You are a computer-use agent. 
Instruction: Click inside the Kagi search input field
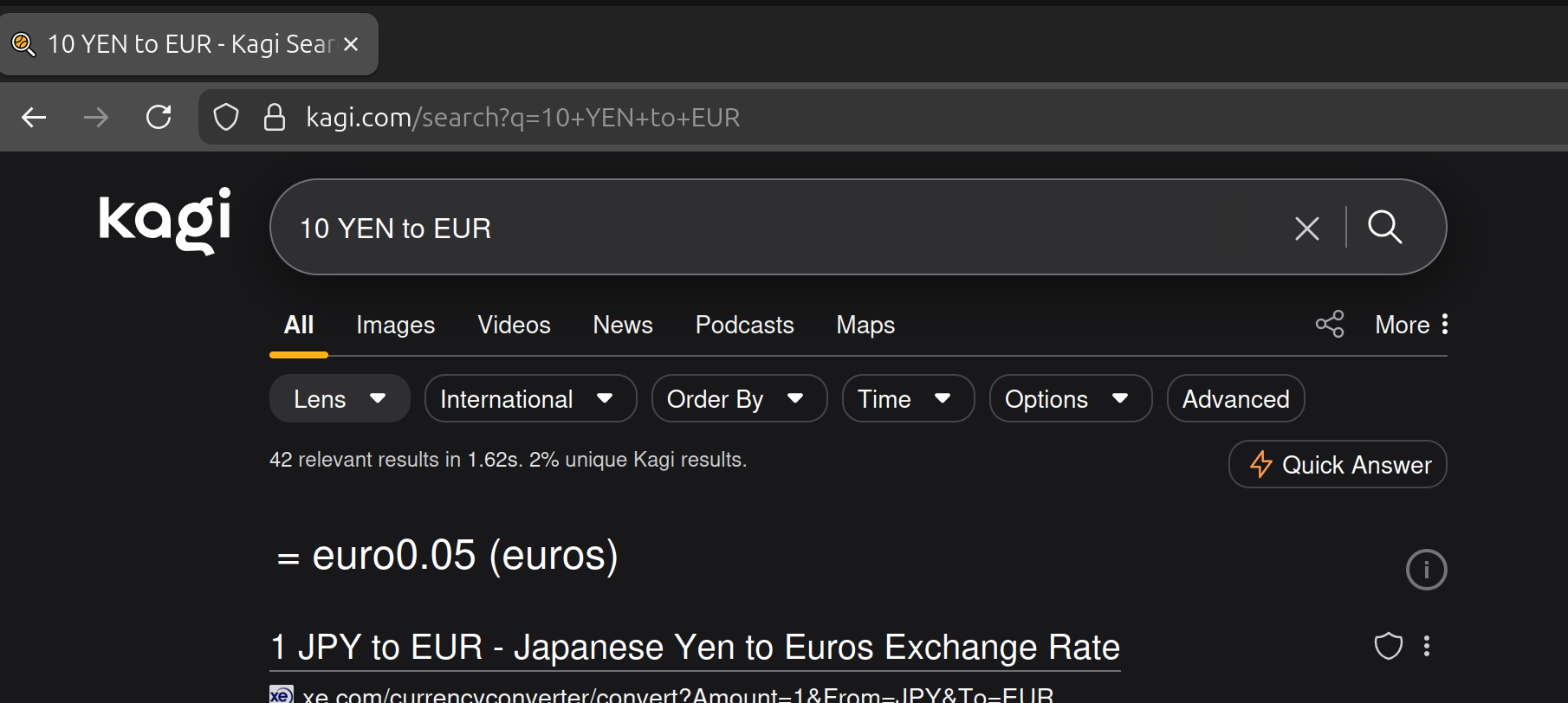click(x=780, y=228)
